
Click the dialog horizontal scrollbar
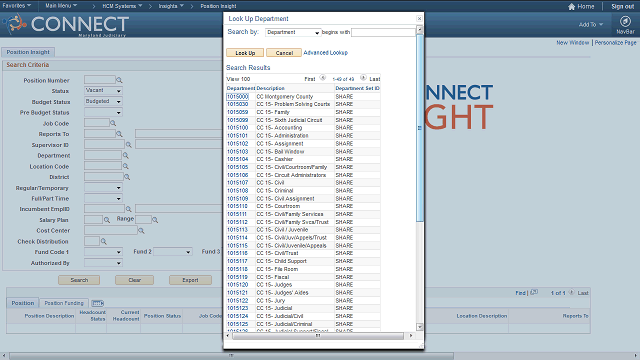coord(318,336)
